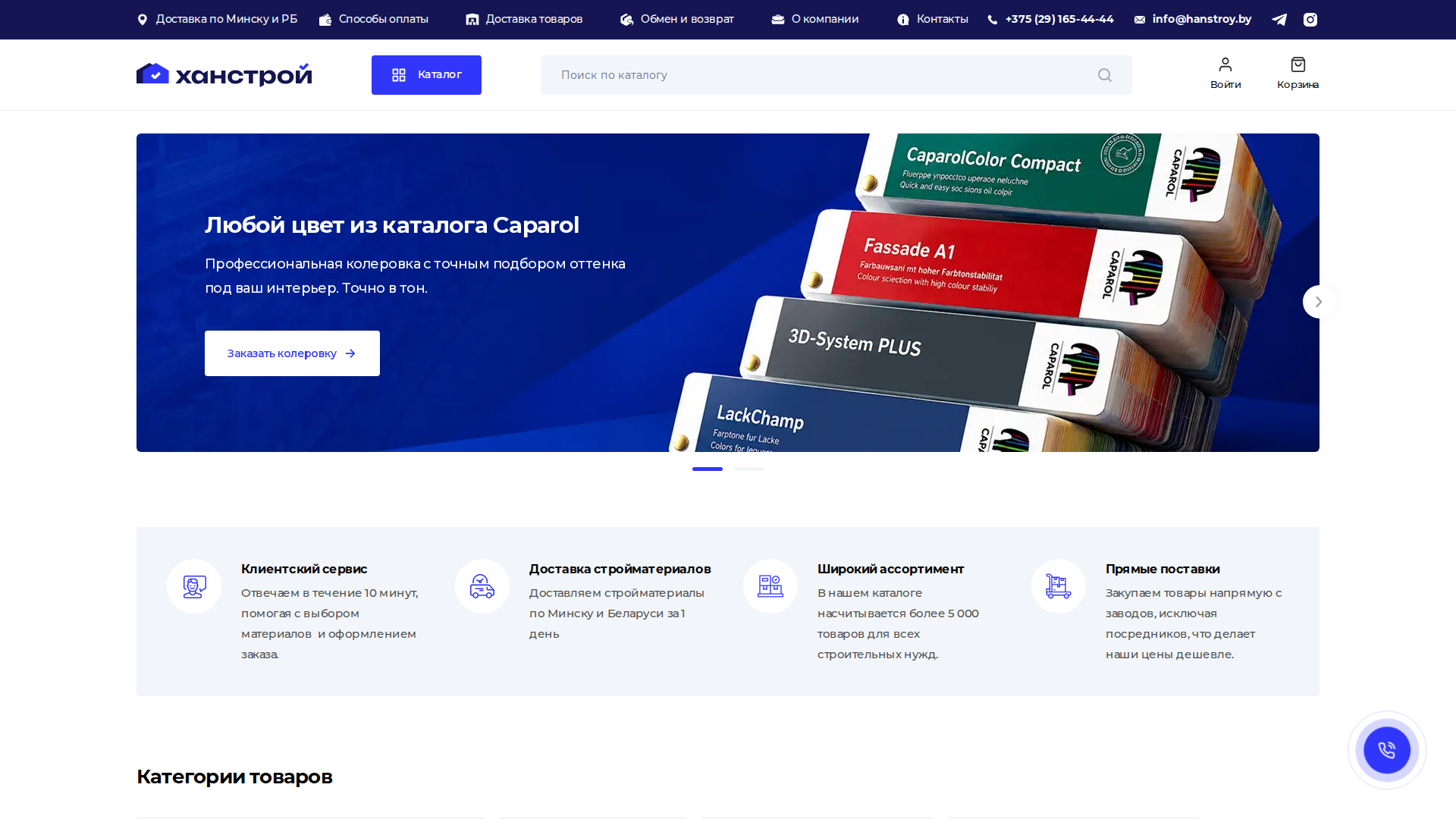
Task: Open Корзина cart link
Action: point(1298,85)
